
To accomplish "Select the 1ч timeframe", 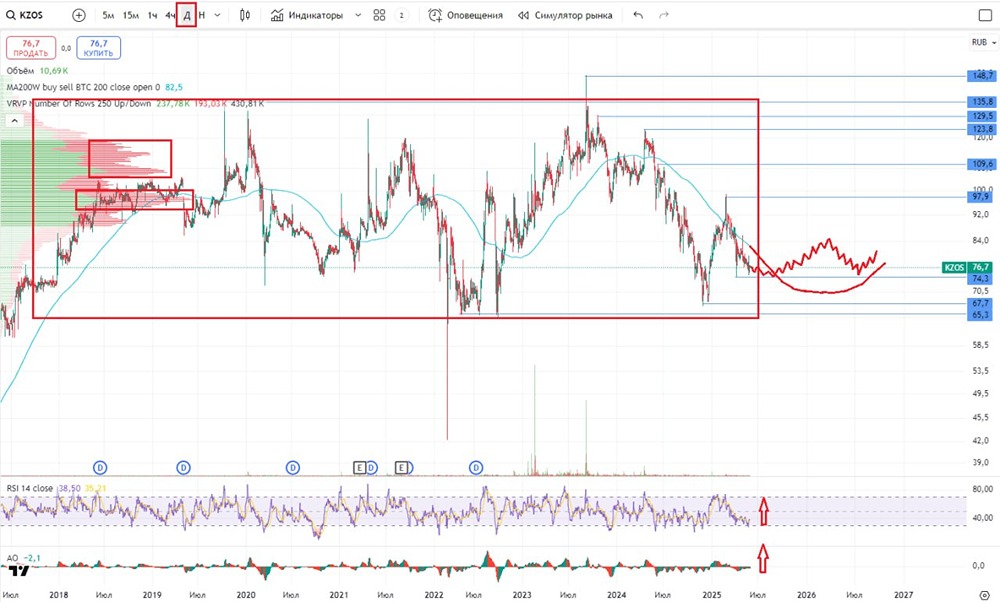I will [x=152, y=15].
